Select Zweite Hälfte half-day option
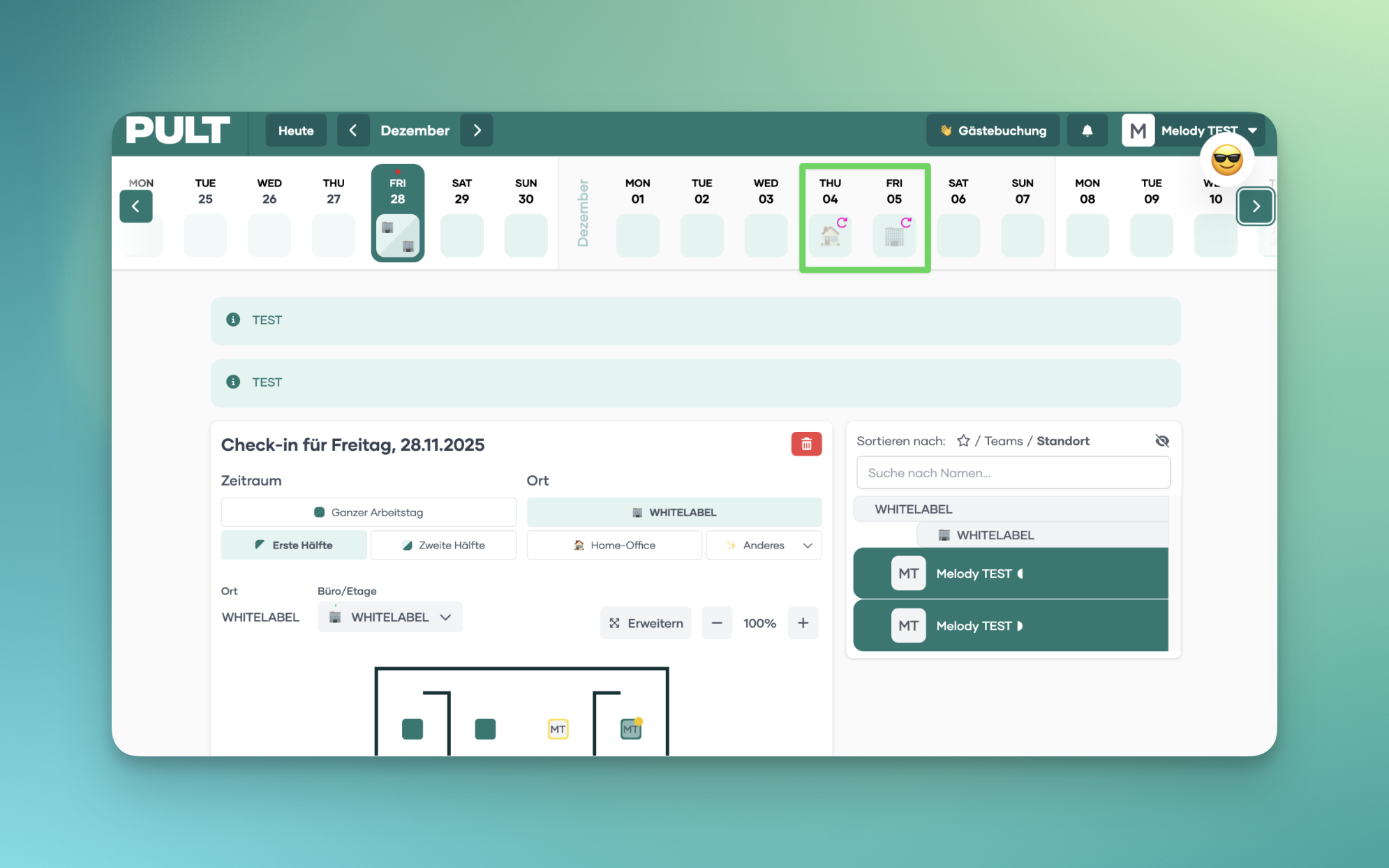This screenshot has height=868, width=1389. (x=443, y=545)
